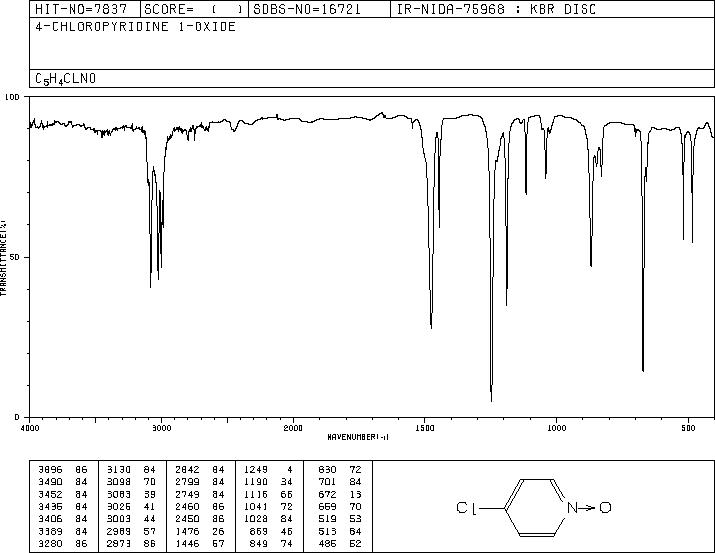Select the 2460 peak row
The image size is (715, 553).
[200, 506]
